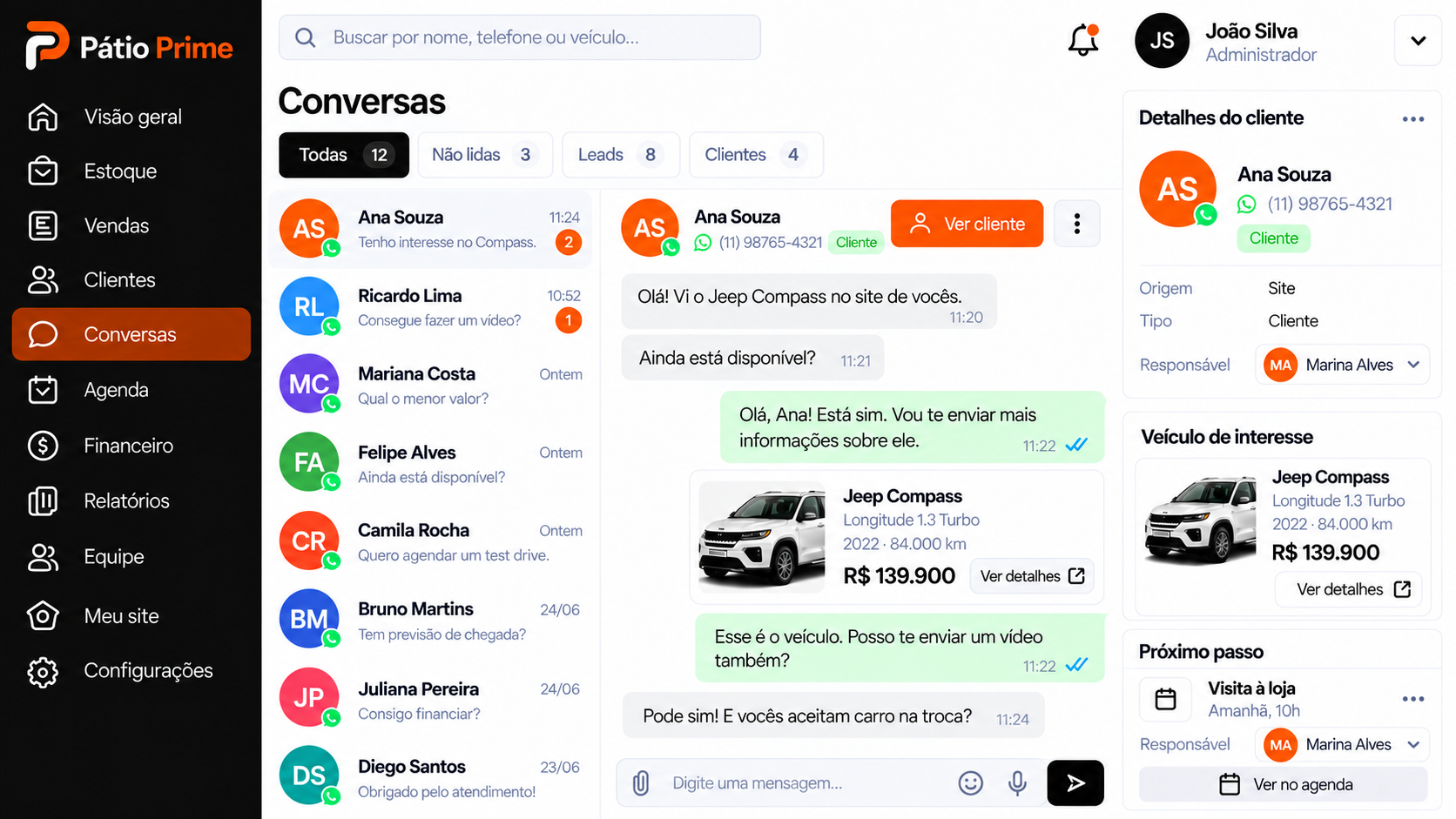Click Jeep Compass image in Veículo de interesse
Viewport: 1456px width, 819px height.
click(1201, 520)
